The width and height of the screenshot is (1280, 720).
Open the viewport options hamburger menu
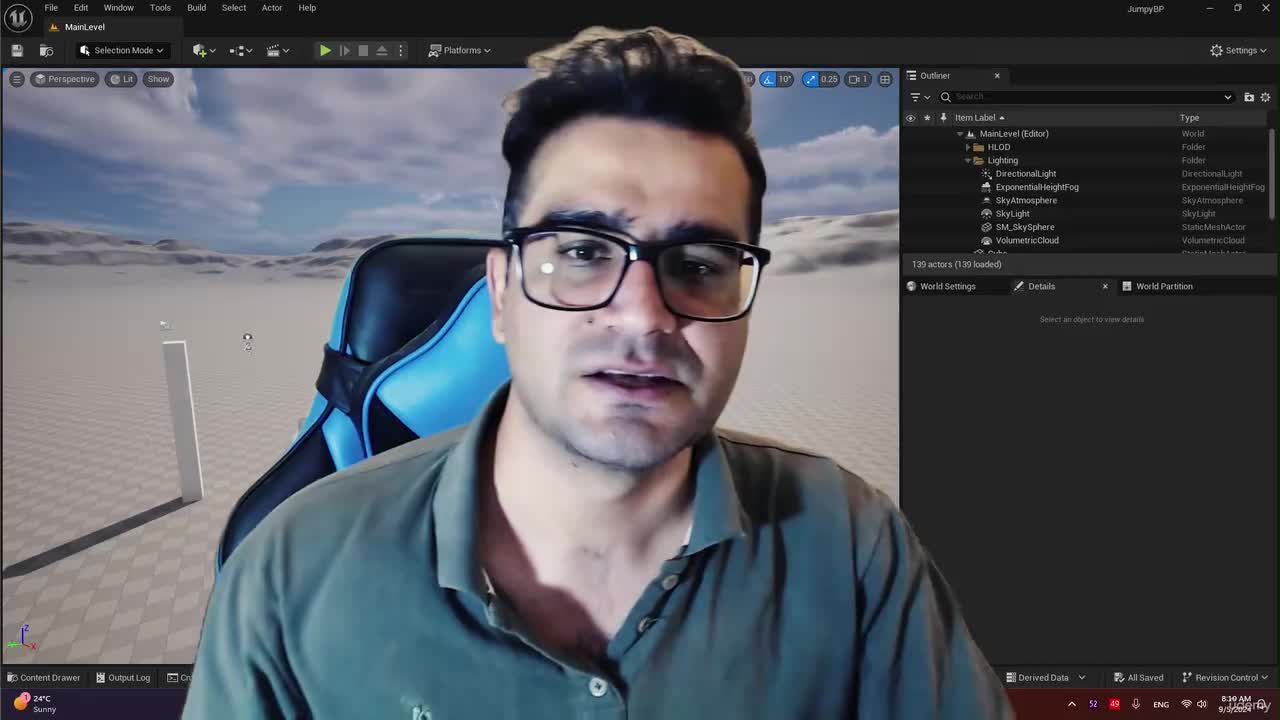pyautogui.click(x=16, y=79)
